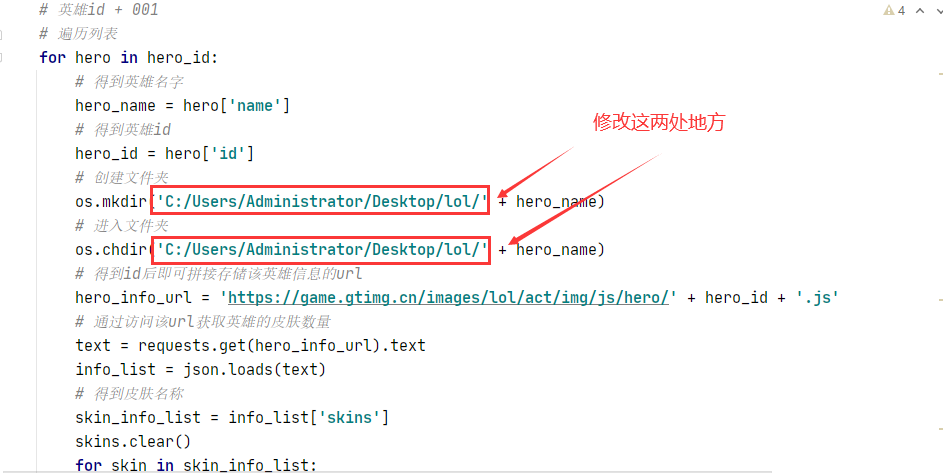The height and width of the screenshot is (473, 943).
Task: Click 'hero_id' in the 'for hero in hero_id:' line
Action: 179,58
